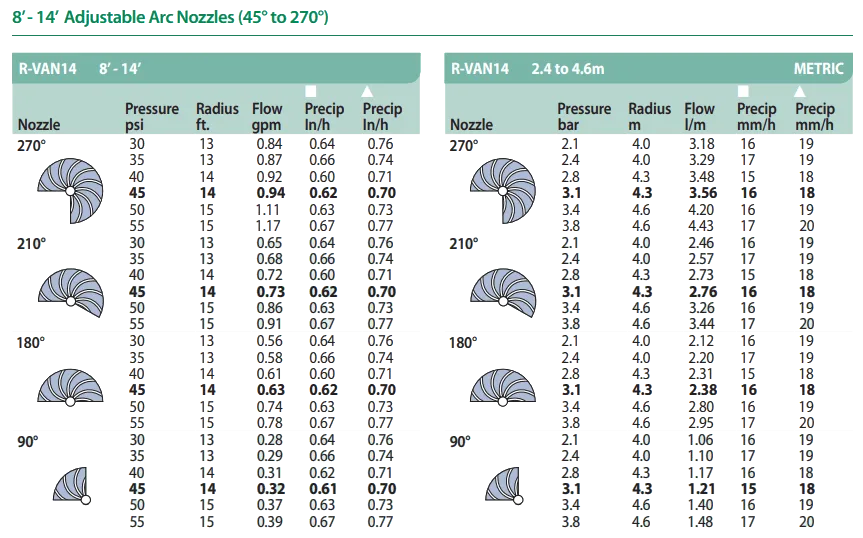Click the metric flow value 3.26
863x538 pixels.
pos(702,308)
